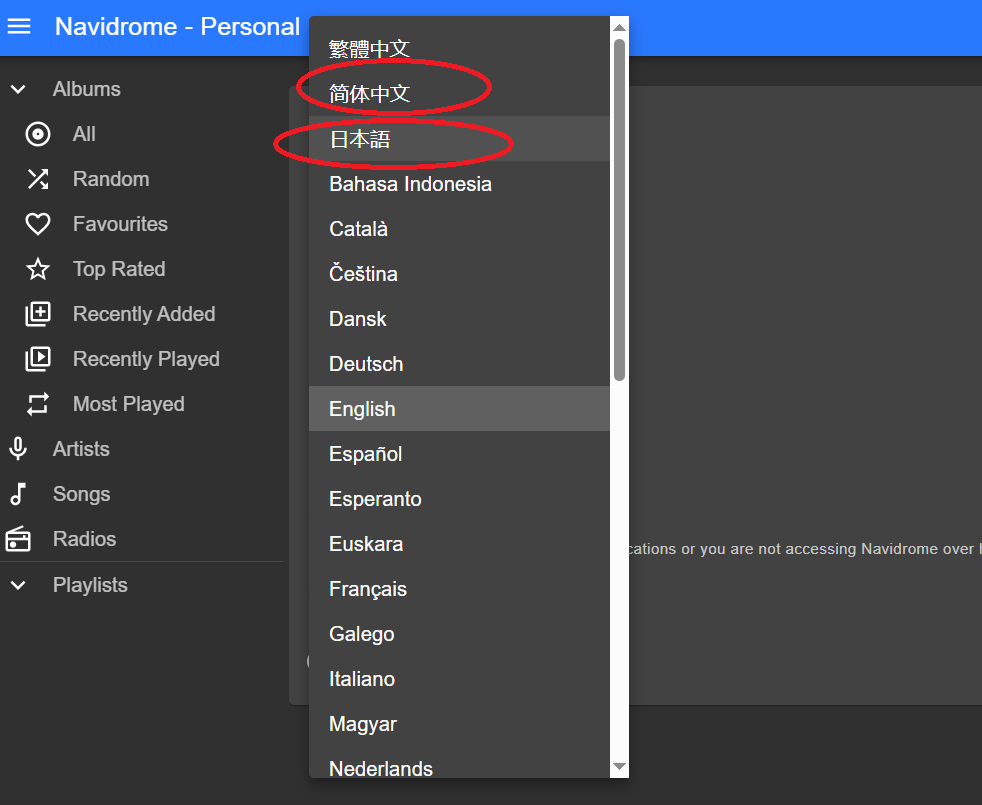This screenshot has height=805, width=982.
Task: Click the Radios icon in sidebar
Action: tap(18, 539)
